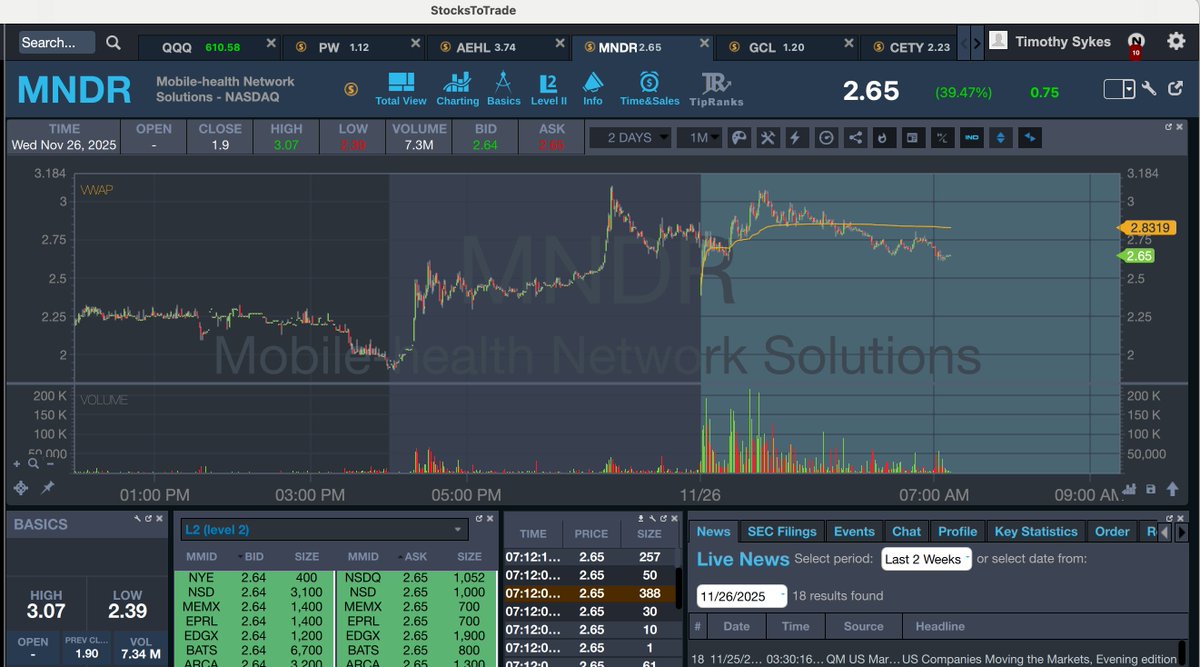Image resolution: width=1200 pixels, height=667 pixels.
Task: Toggle the percentage scale icon on chart toolbar
Action: pyautogui.click(x=942, y=137)
